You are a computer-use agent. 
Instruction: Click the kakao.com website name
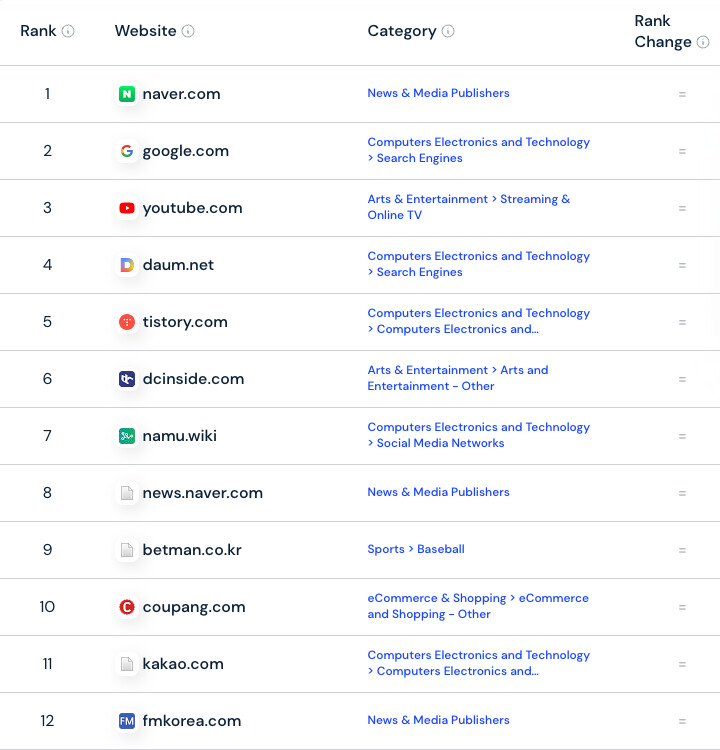(x=183, y=664)
